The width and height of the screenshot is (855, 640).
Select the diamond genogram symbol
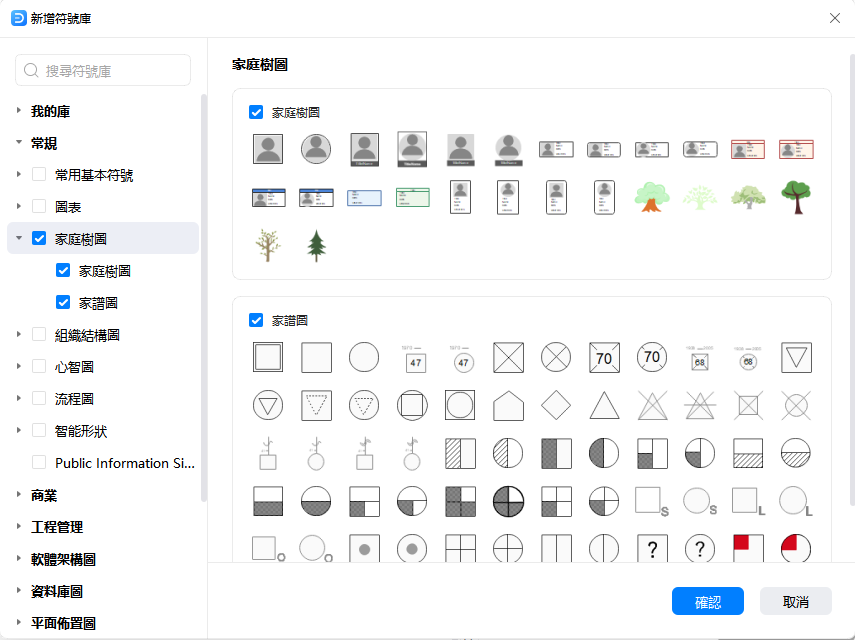pyautogui.click(x=555, y=405)
